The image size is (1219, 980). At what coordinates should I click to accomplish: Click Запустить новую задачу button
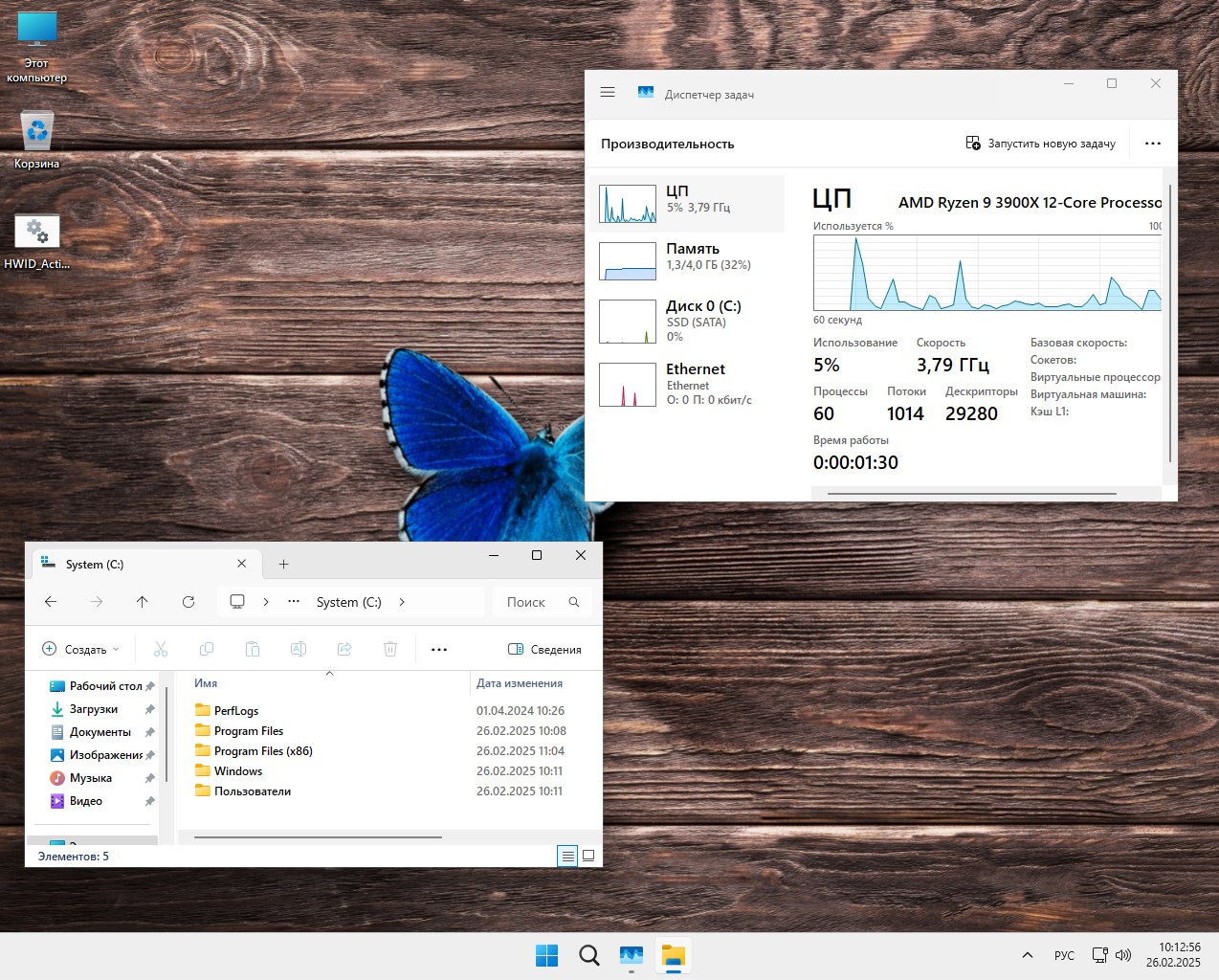1041,144
